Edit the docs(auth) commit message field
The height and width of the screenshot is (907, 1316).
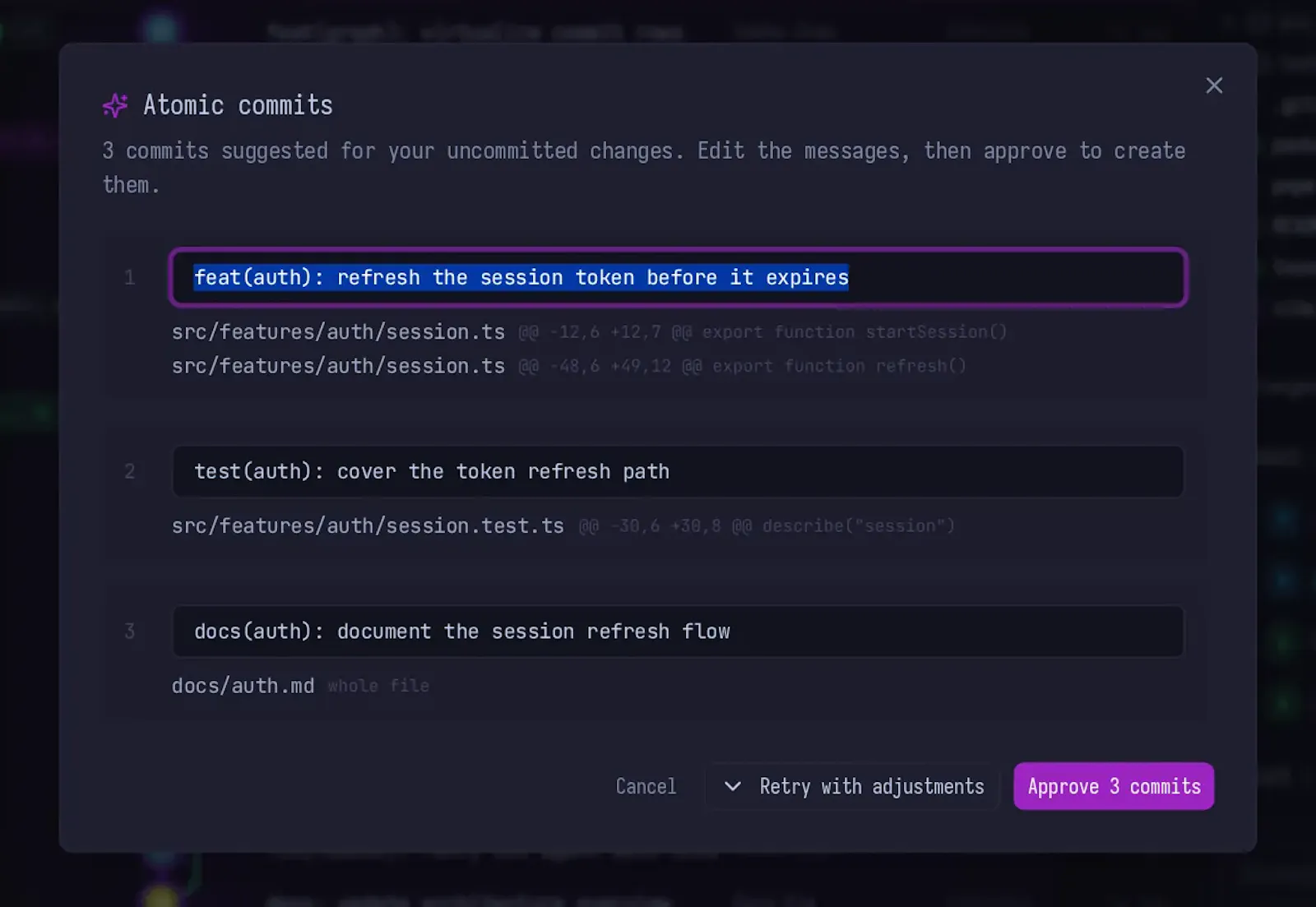tap(678, 632)
